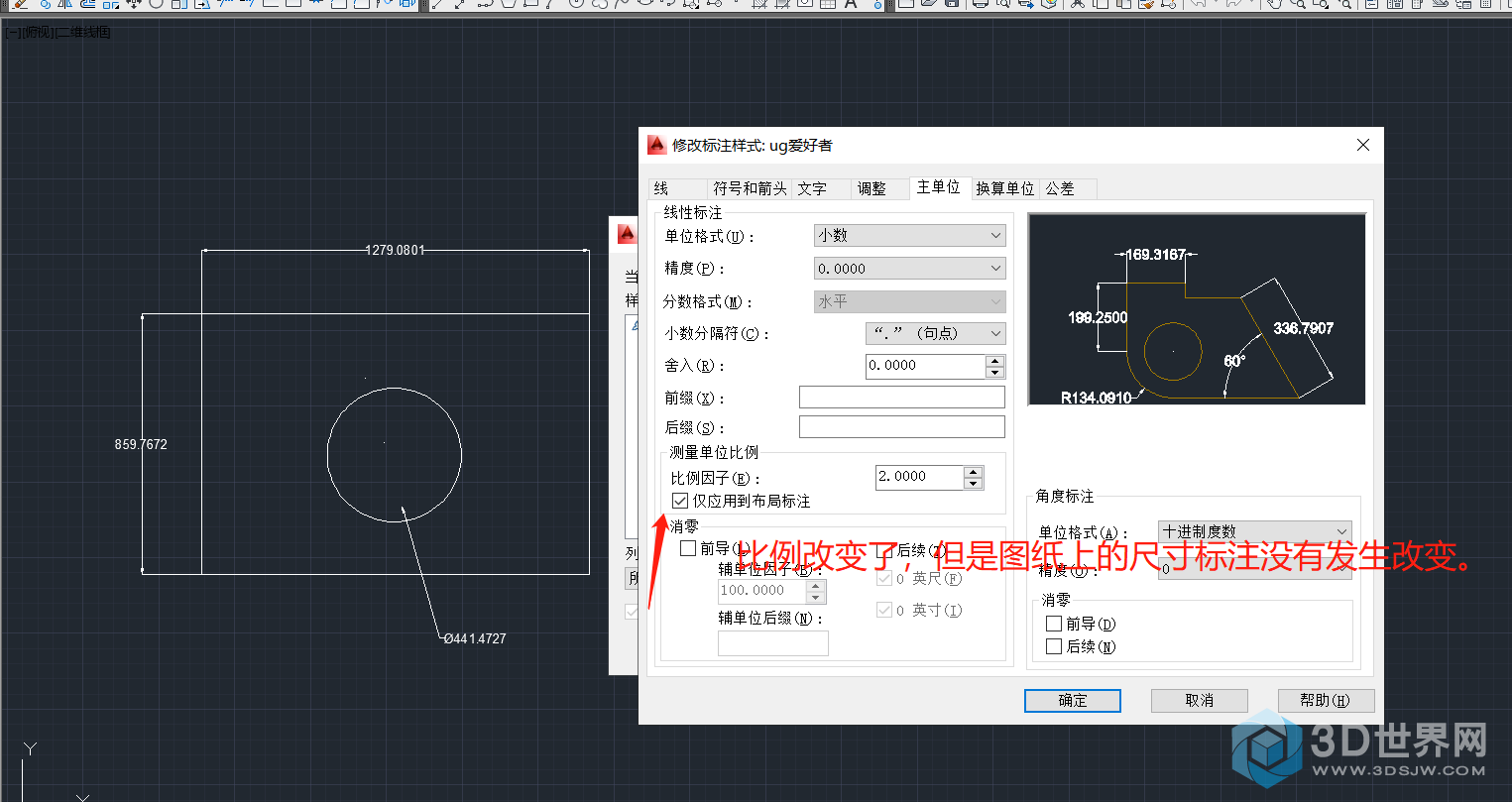Viewport: 1512px width, 802px height.
Task: Open the linear 单位格式 dropdown showing 小数
Action: pyautogui.click(x=909, y=235)
